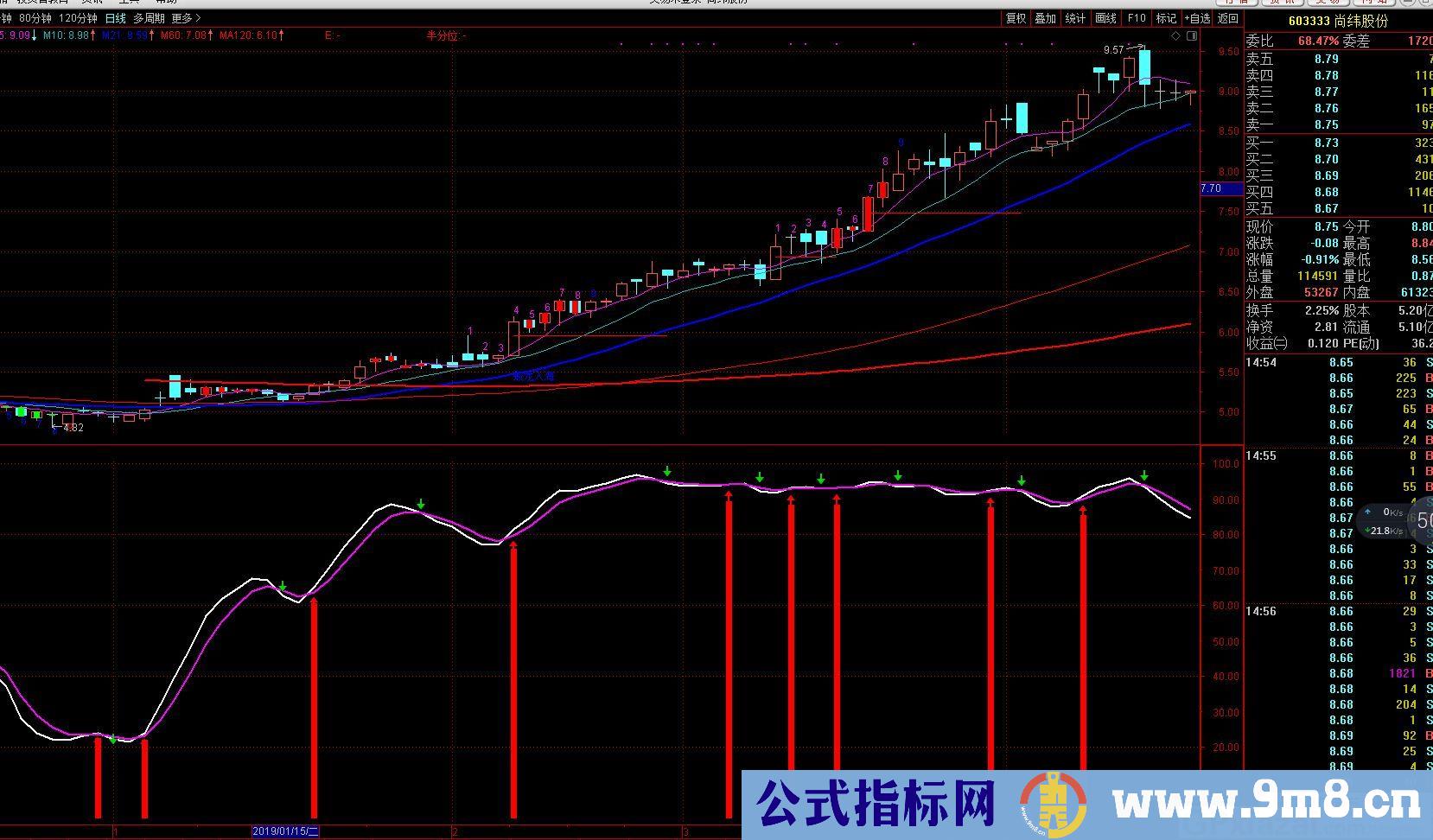Click the 返回 back button
The height and width of the screenshot is (840, 1433).
(1227, 18)
